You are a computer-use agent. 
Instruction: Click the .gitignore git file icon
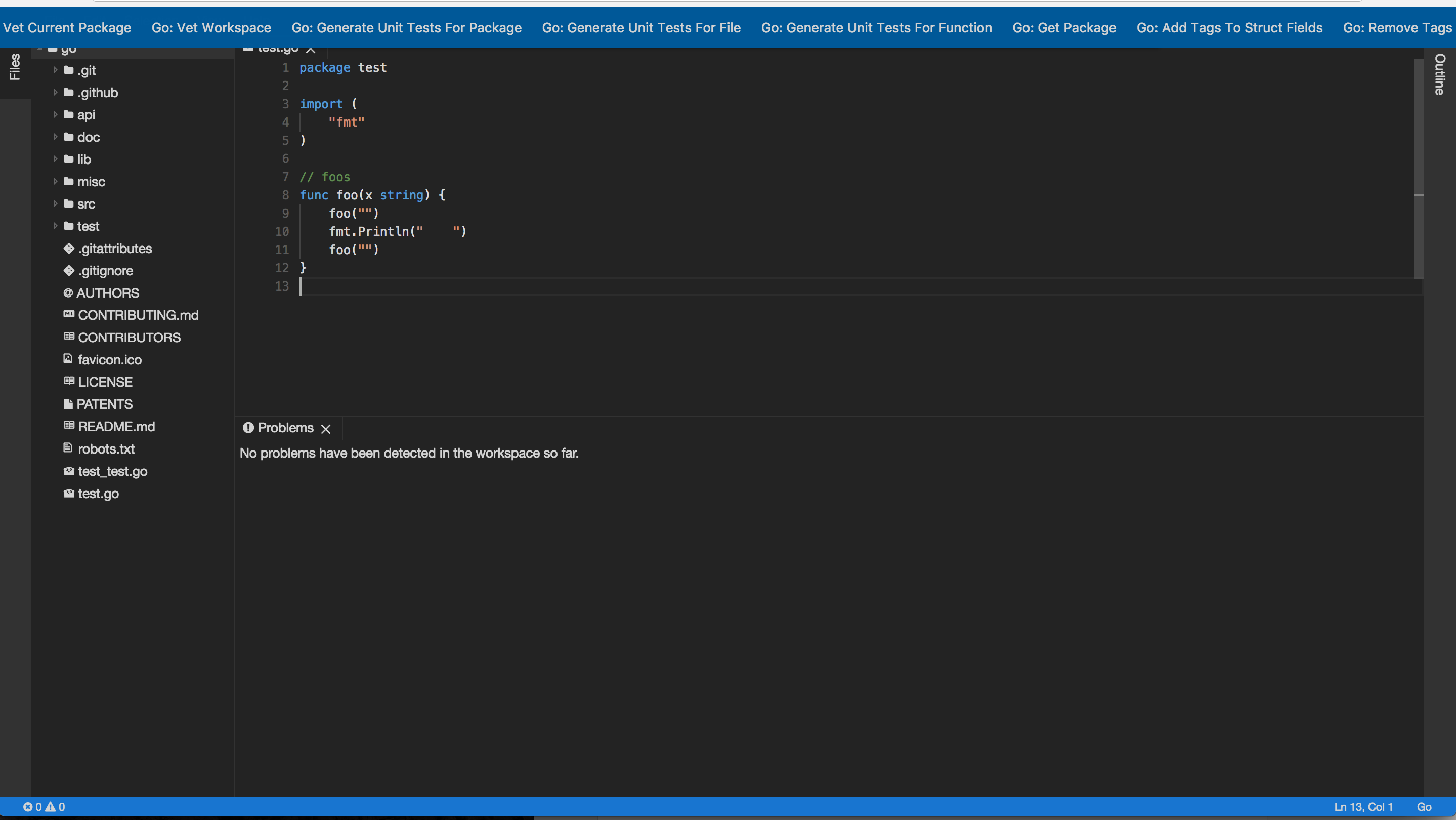pos(69,271)
